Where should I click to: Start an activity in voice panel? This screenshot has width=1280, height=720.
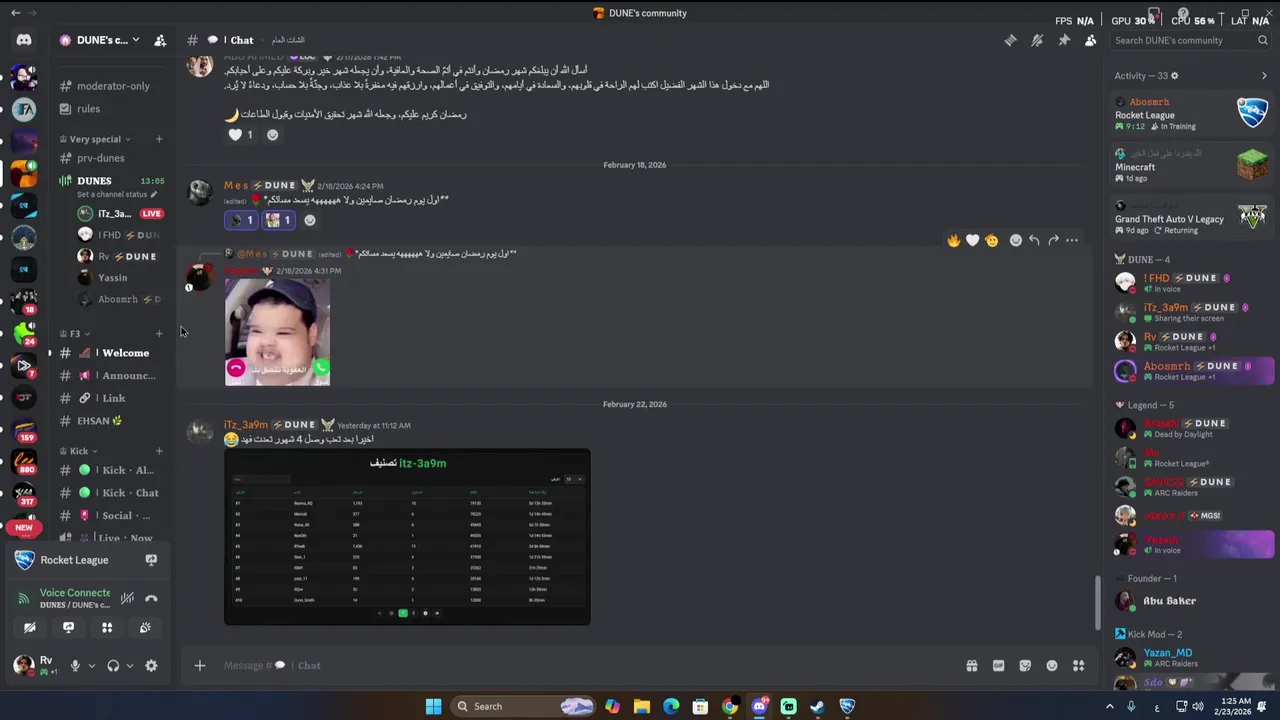(107, 628)
